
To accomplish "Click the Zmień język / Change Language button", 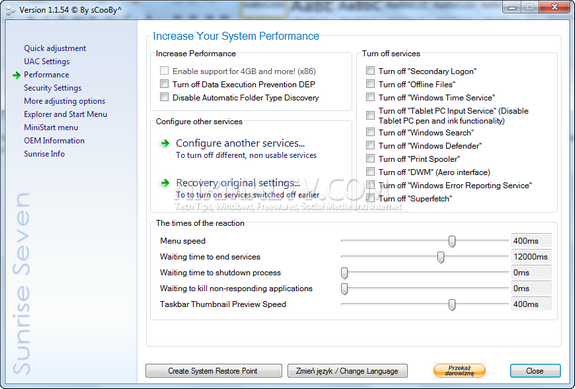I will [347, 371].
